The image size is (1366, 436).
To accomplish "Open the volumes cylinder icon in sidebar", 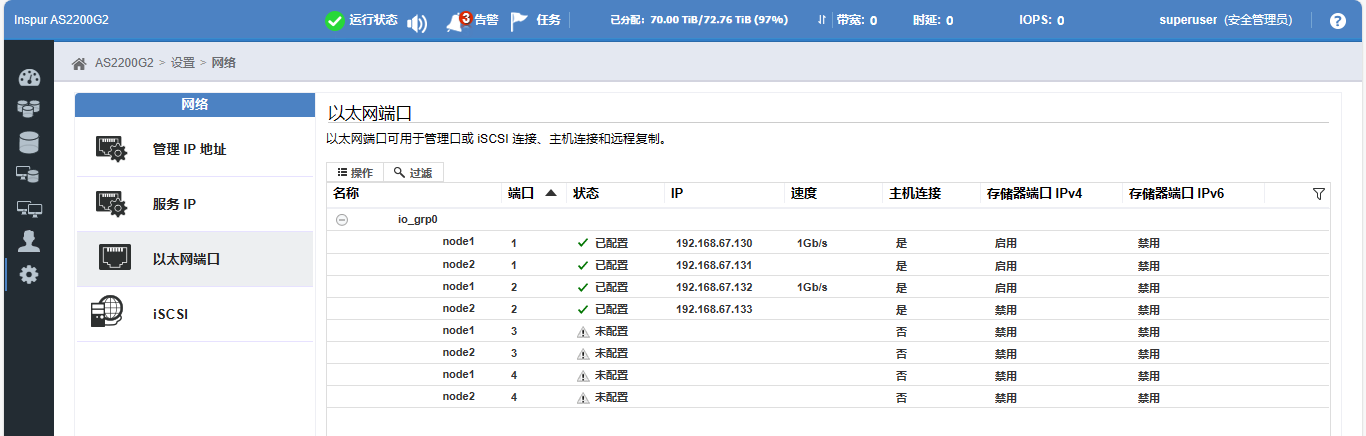I will 28,142.
